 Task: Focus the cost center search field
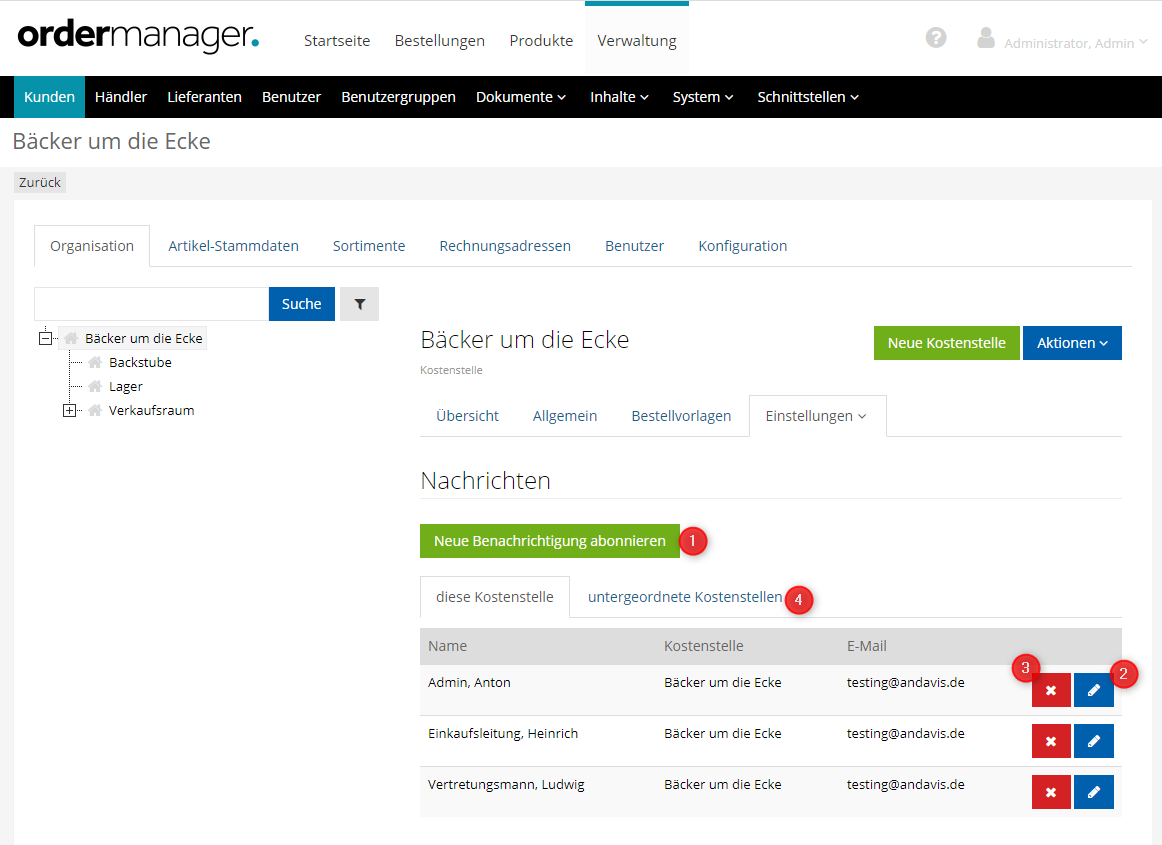(x=151, y=304)
